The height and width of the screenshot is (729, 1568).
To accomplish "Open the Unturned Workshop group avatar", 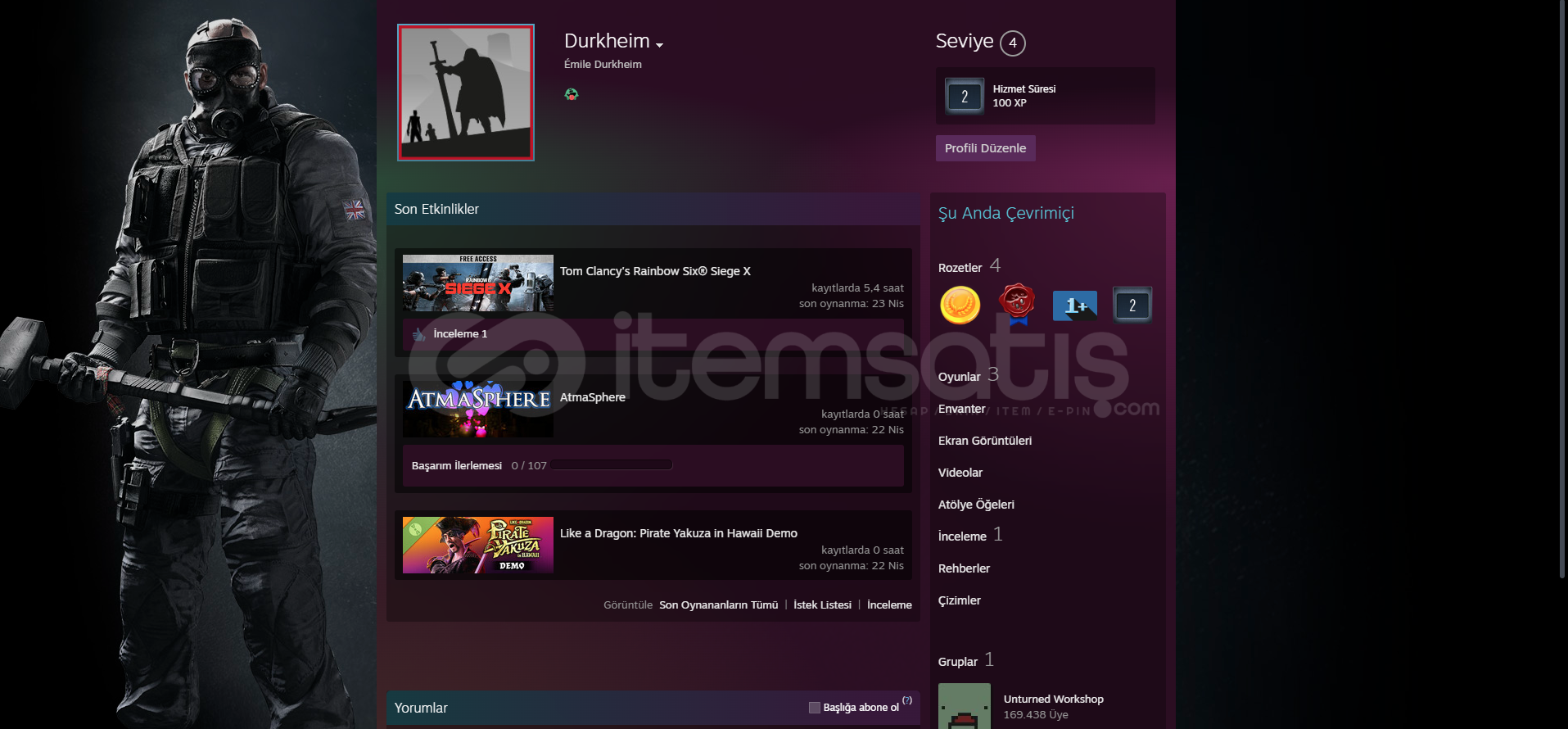I will tap(965, 706).
